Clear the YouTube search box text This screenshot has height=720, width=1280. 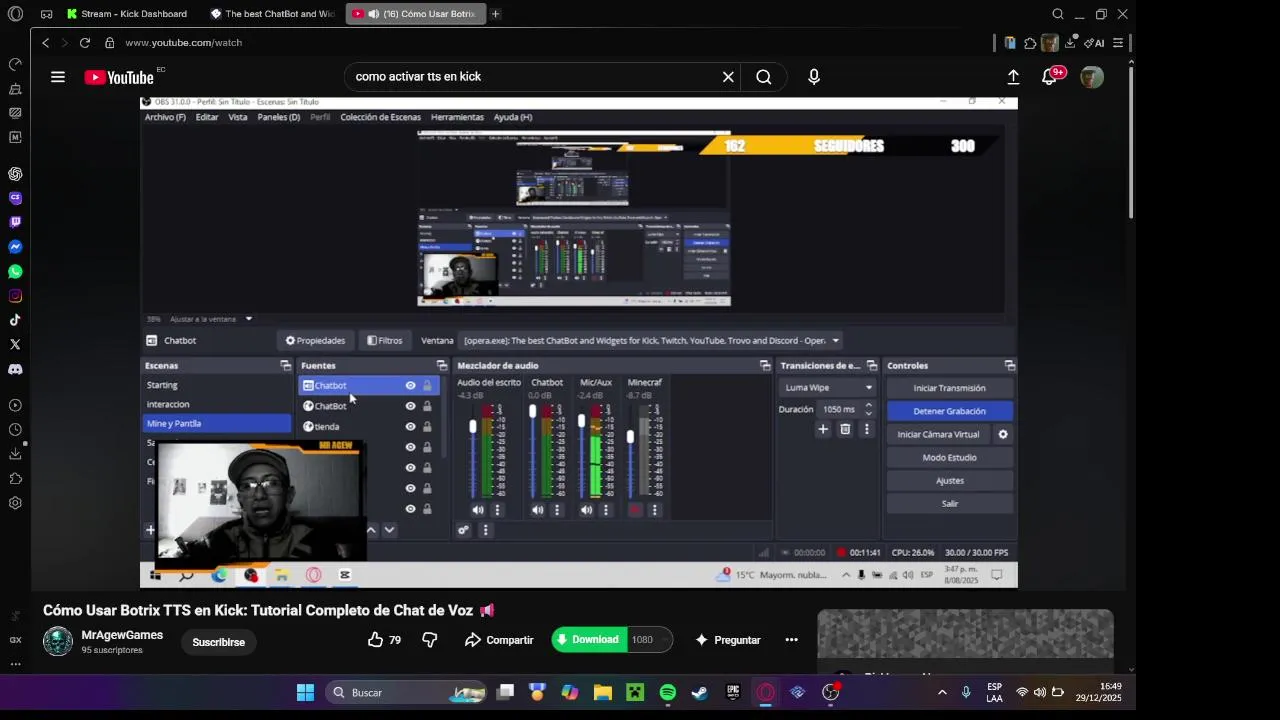[728, 77]
